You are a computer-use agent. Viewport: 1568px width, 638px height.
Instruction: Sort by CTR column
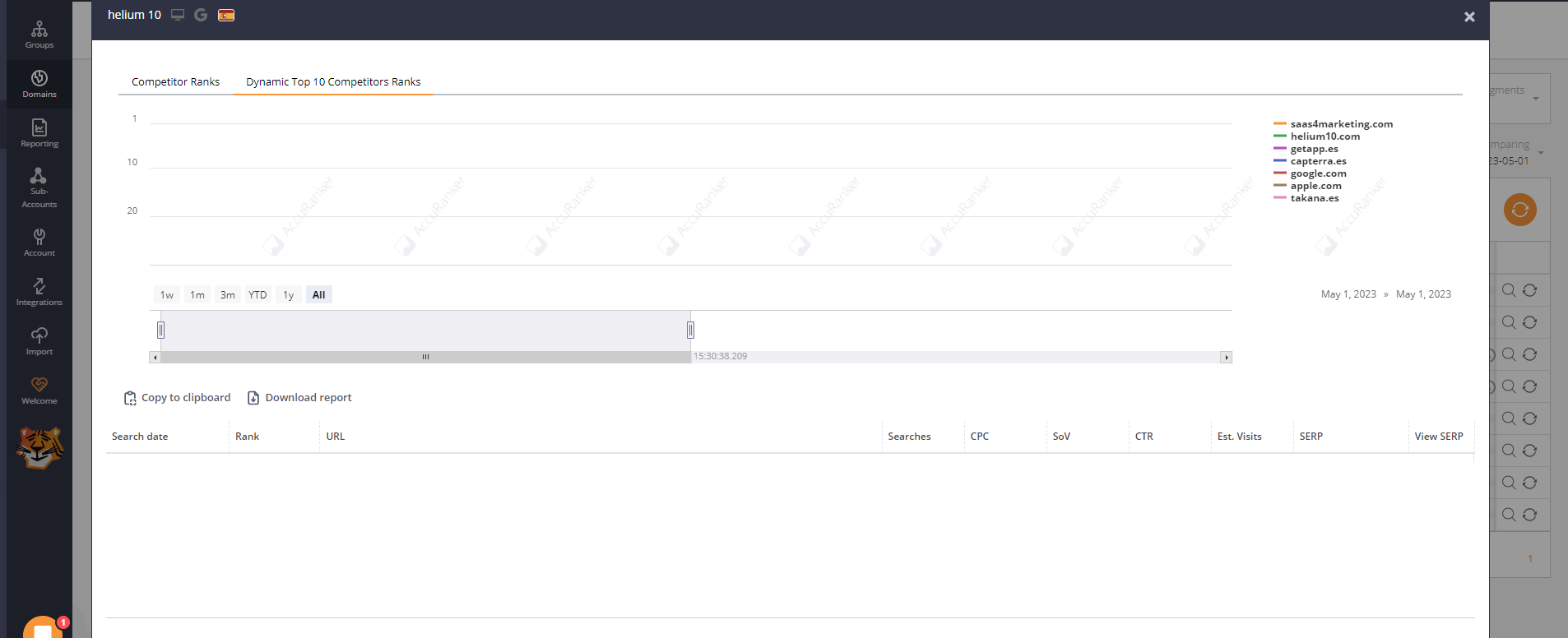[x=1144, y=437]
